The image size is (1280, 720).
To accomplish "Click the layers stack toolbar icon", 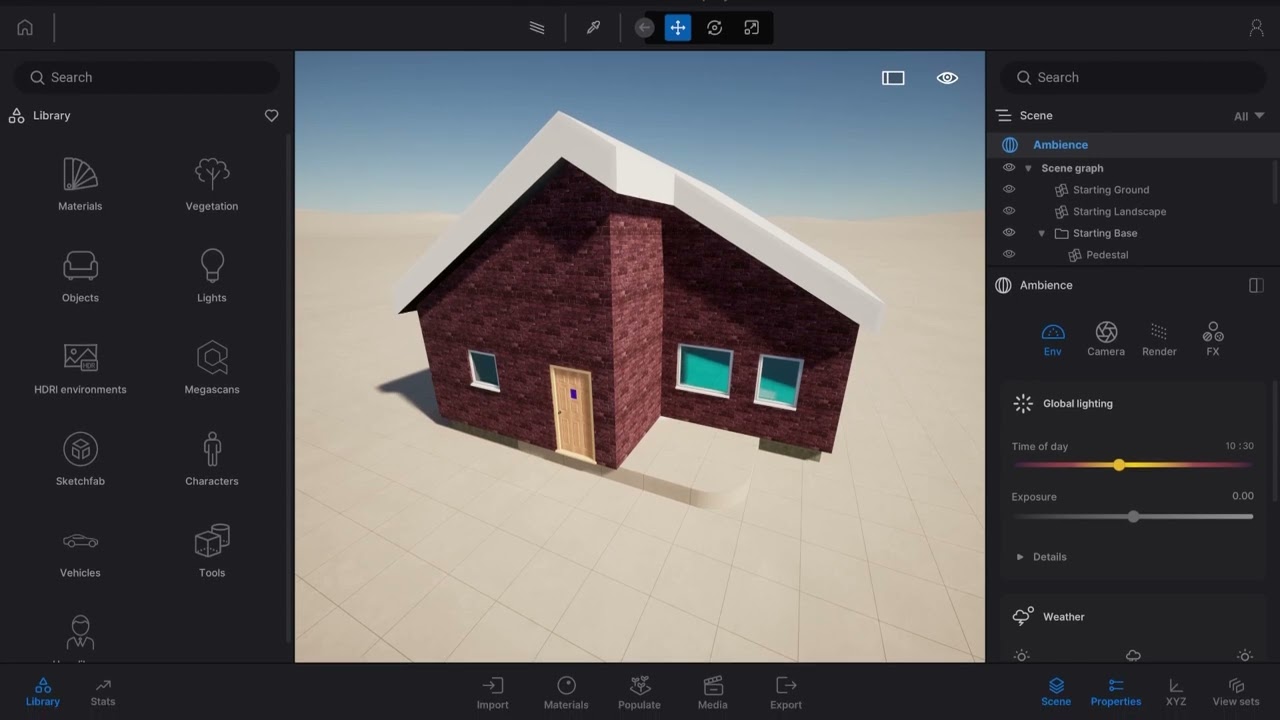I will 537,28.
